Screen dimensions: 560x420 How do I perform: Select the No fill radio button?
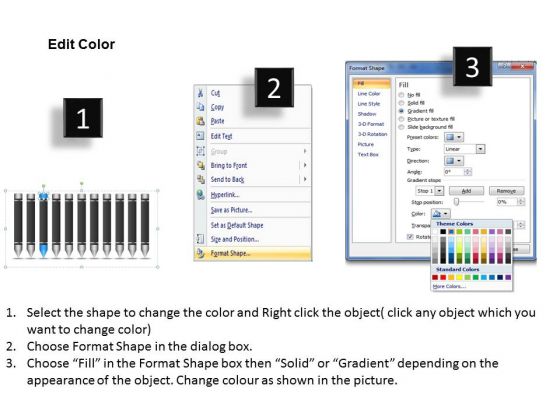click(401, 95)
